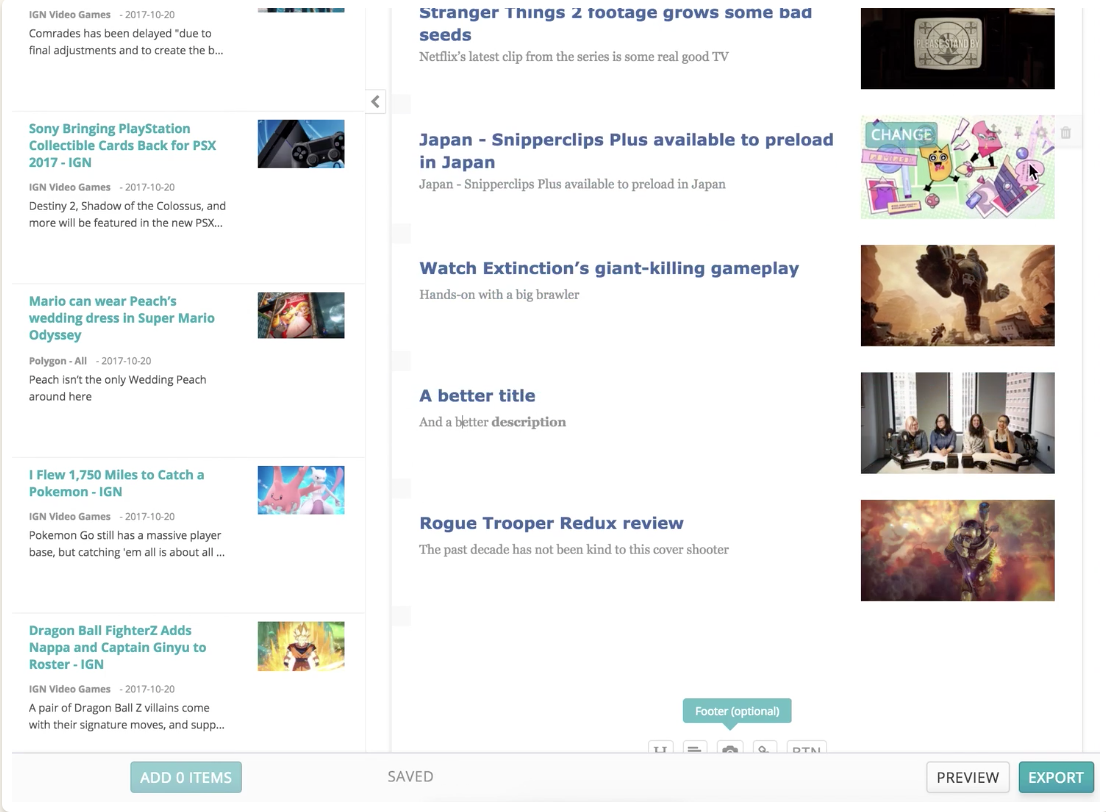
Task: Add a text paragraph block in the footer toolbar
Action: point(694,748)
